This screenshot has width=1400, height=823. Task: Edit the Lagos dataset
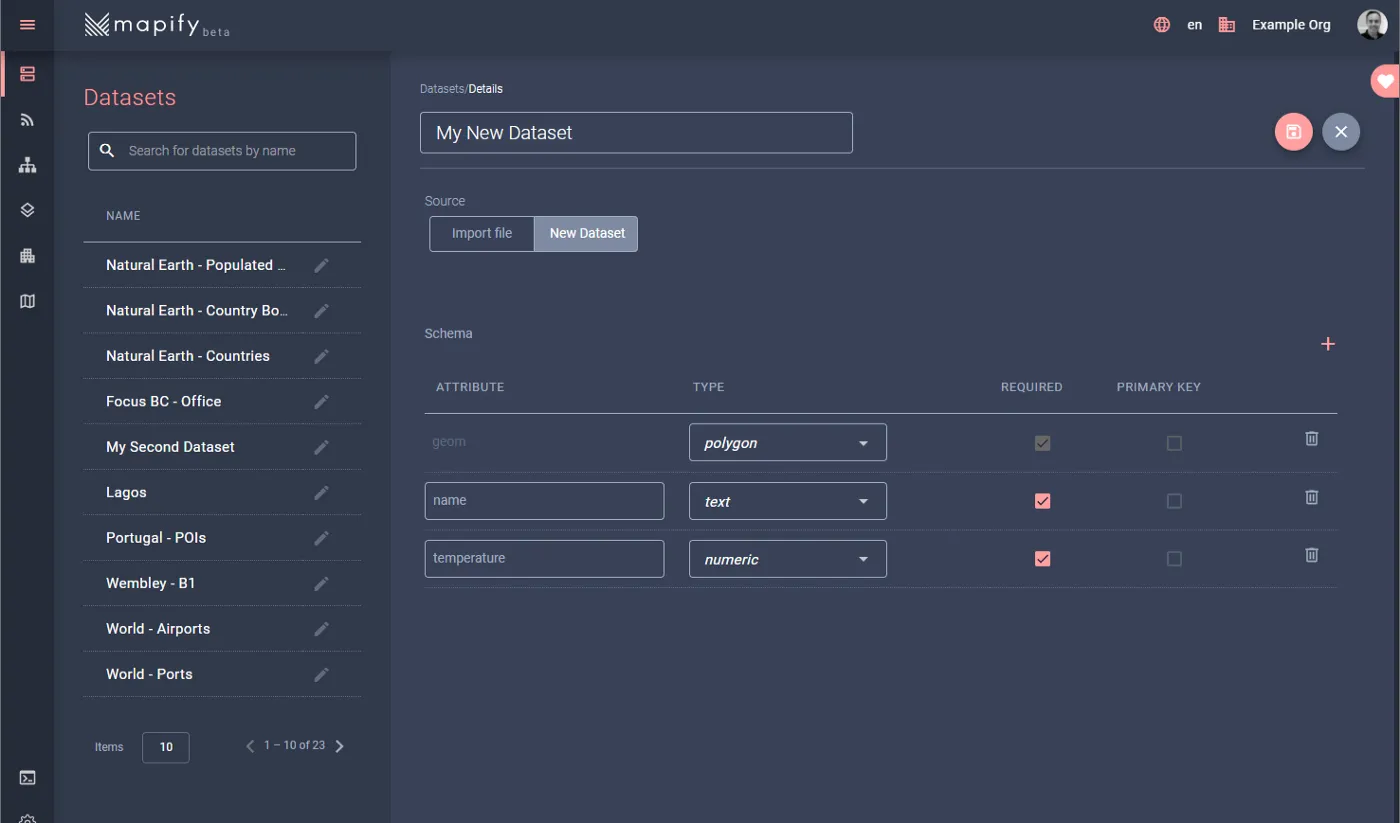tap(321, 492)
